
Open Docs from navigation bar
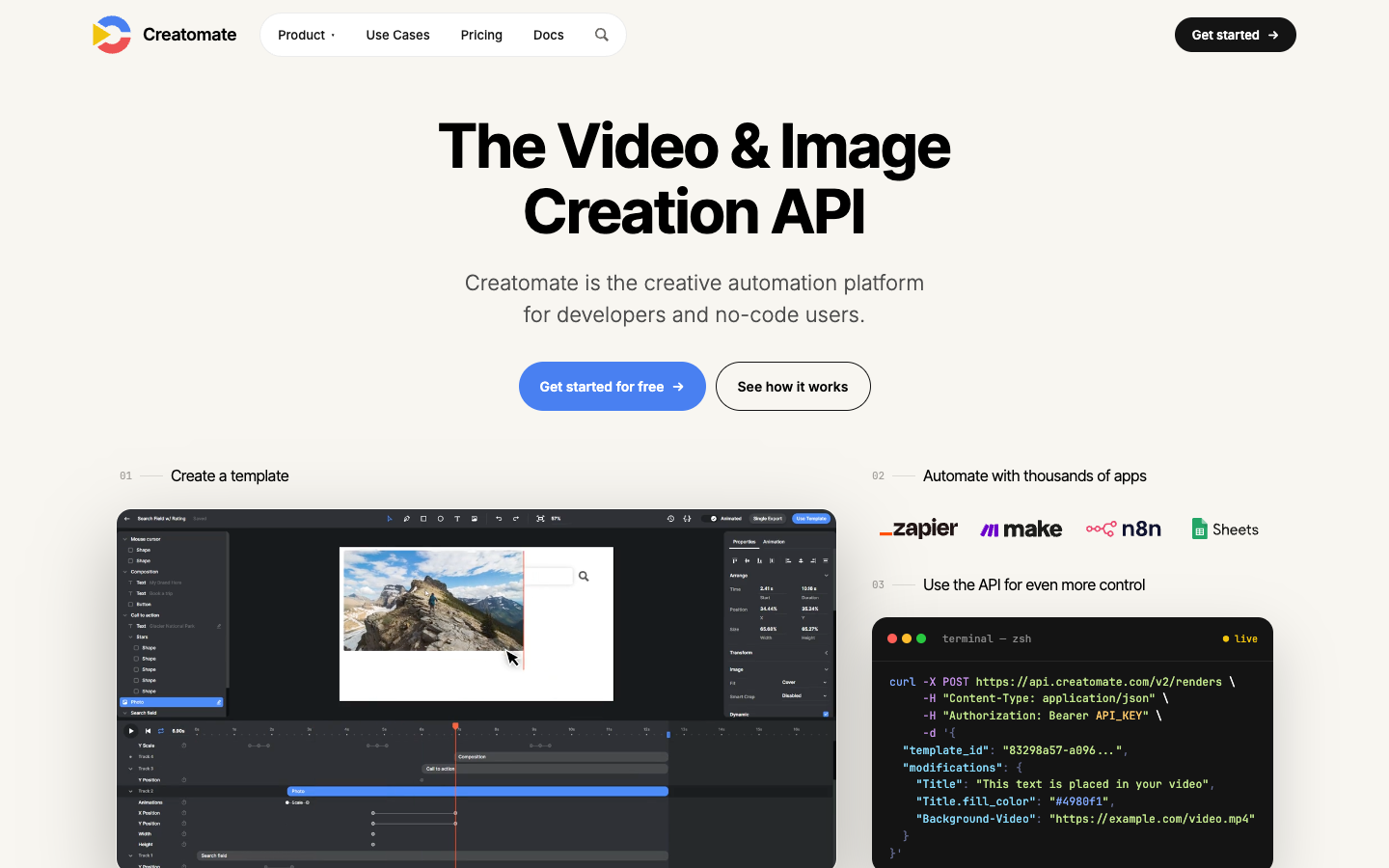click(548, 35)
